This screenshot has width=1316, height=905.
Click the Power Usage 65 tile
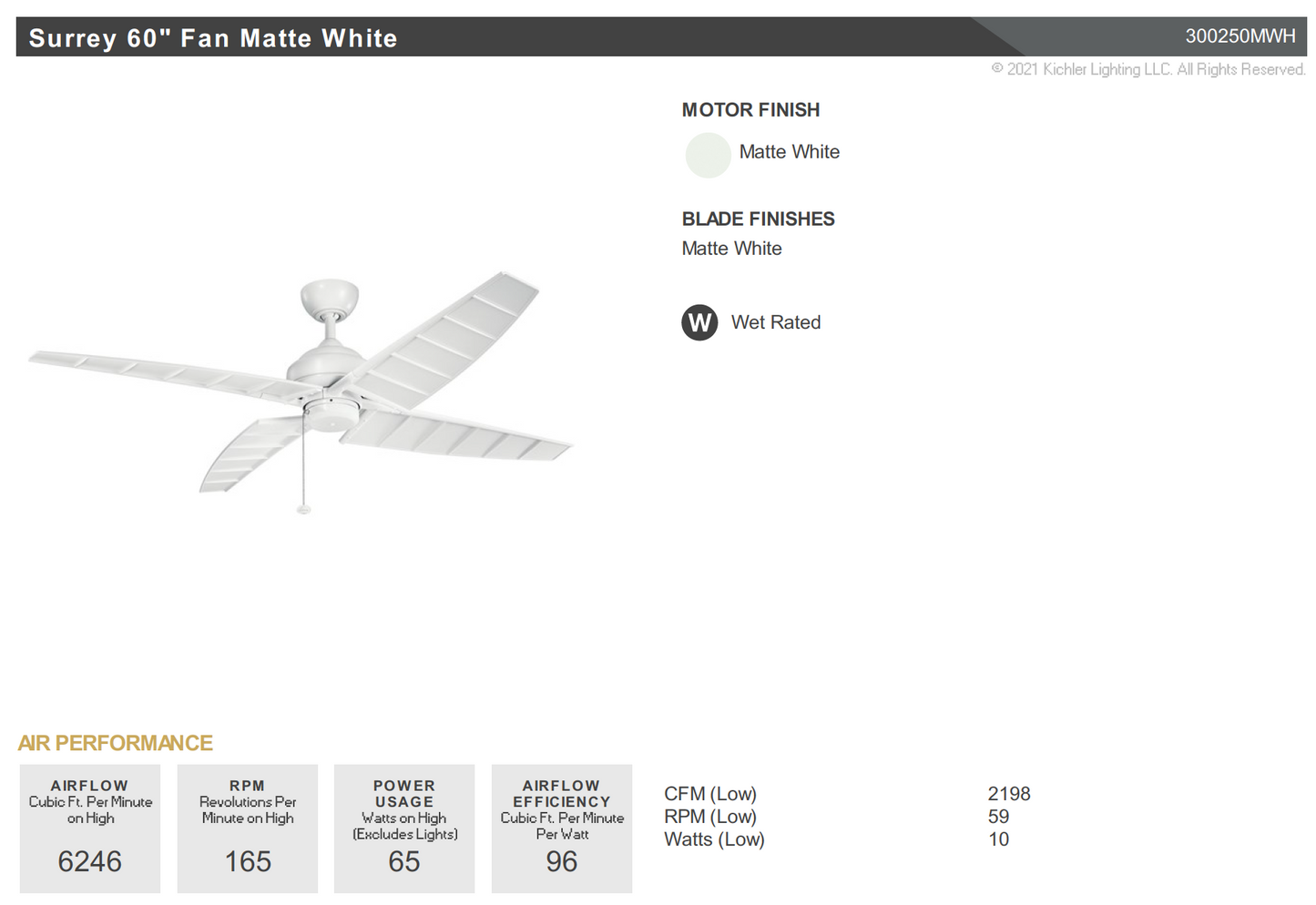tap(404, 828)
